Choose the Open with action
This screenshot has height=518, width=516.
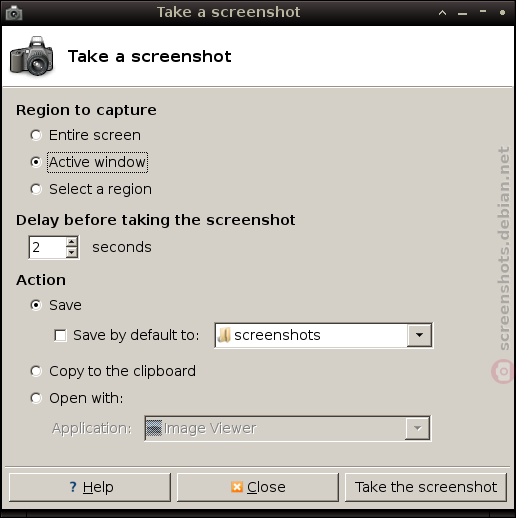(x=36, y=398)
